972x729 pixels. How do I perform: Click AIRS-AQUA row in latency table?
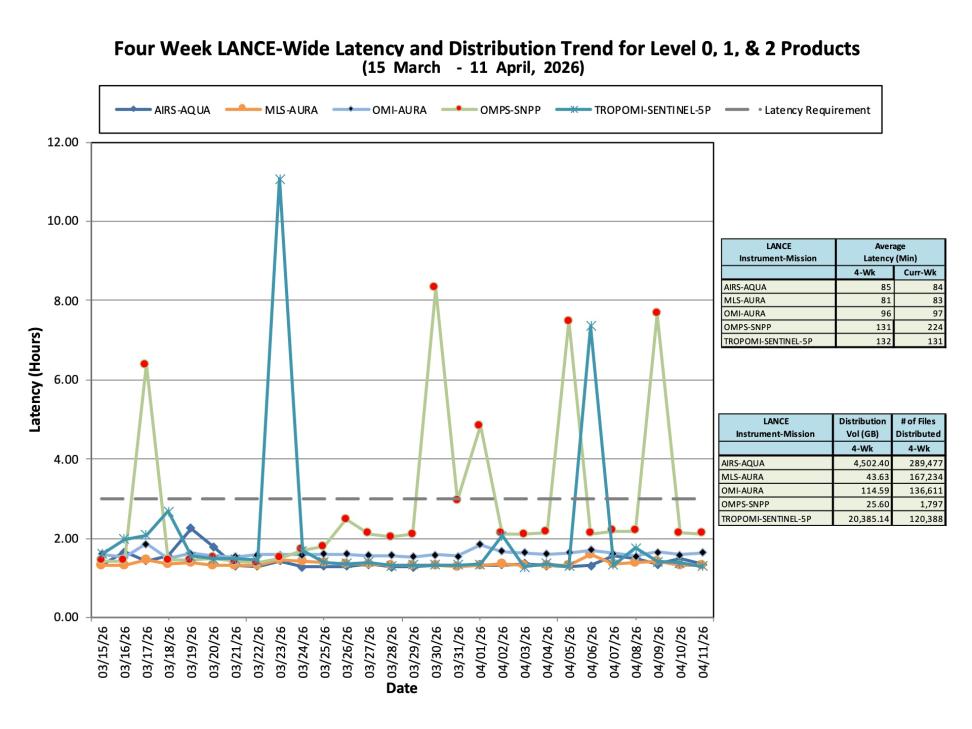tap(833, 287)
